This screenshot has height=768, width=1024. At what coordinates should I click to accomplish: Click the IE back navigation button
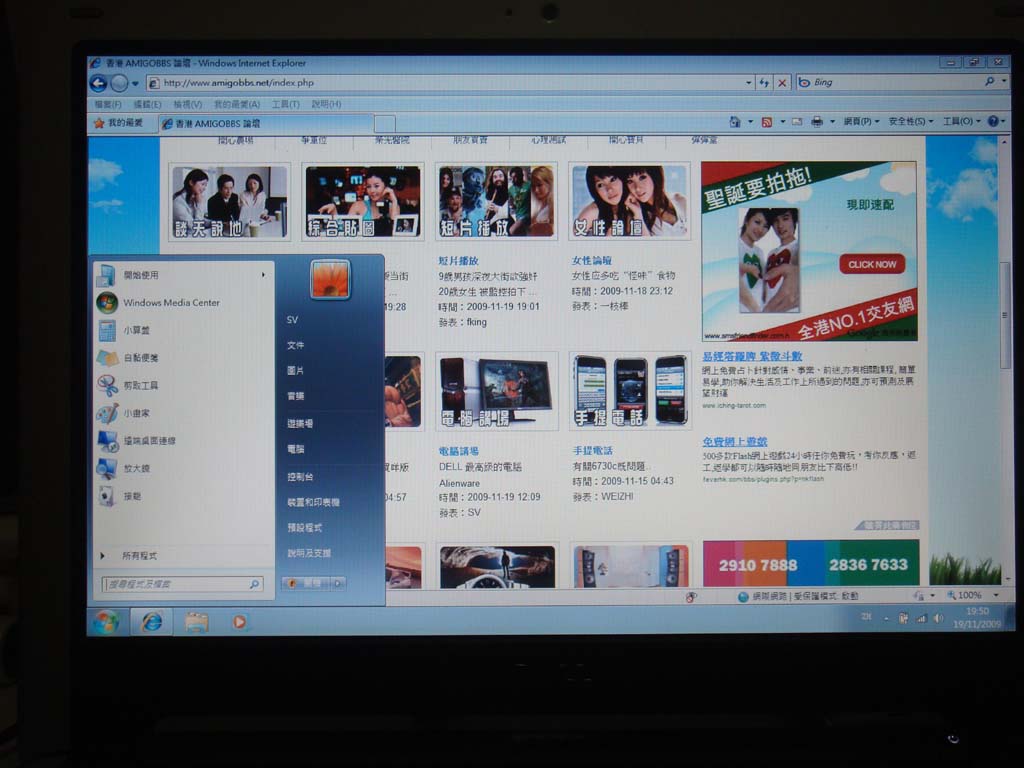[x=98, y=83]
